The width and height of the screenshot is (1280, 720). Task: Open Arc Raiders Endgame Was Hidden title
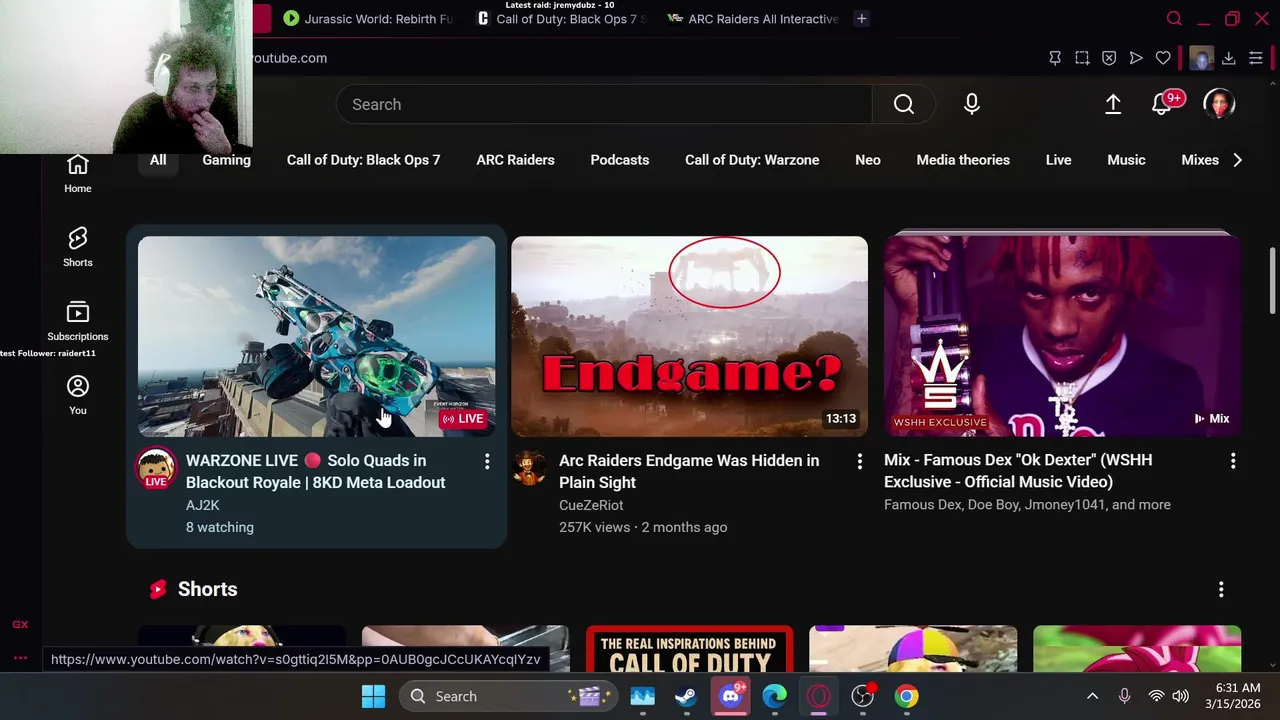(689, 471)
